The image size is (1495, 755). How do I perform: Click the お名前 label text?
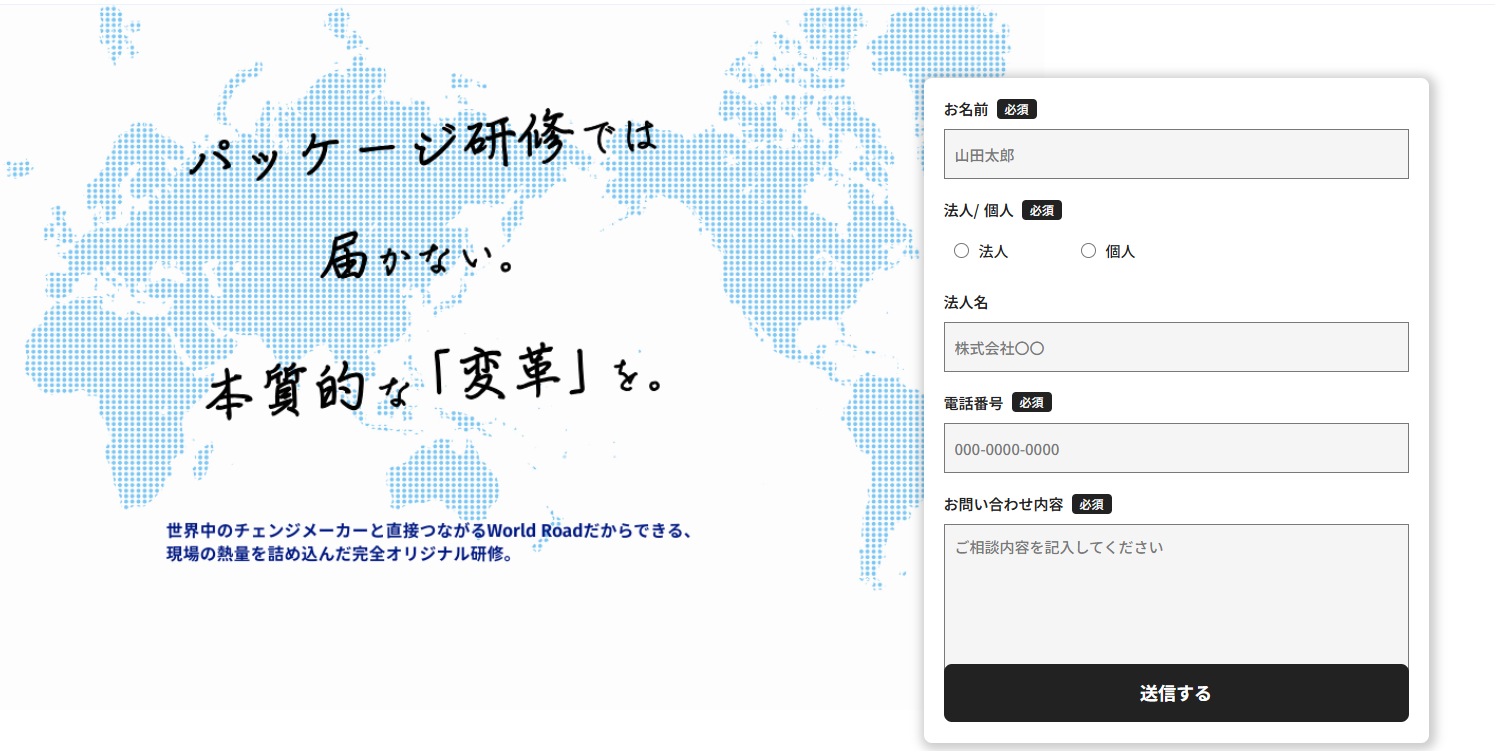coord(966,109)
